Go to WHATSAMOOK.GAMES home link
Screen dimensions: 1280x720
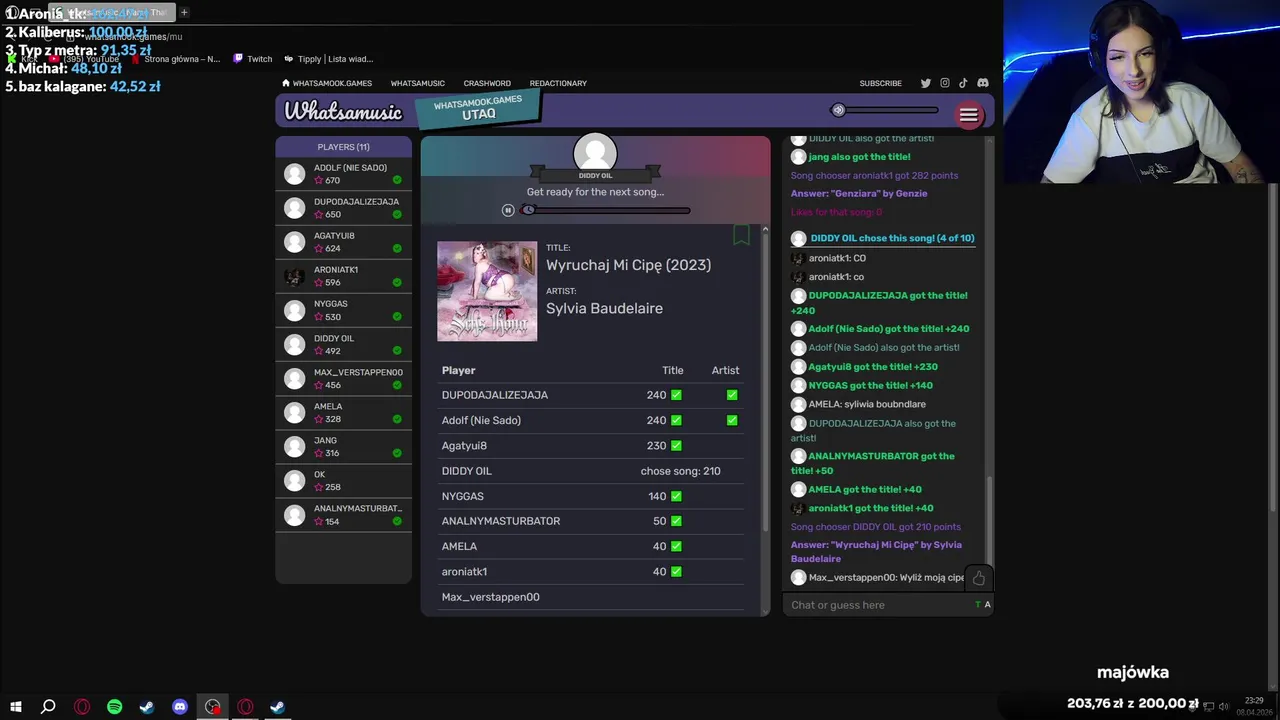click(x=332, y=83)
